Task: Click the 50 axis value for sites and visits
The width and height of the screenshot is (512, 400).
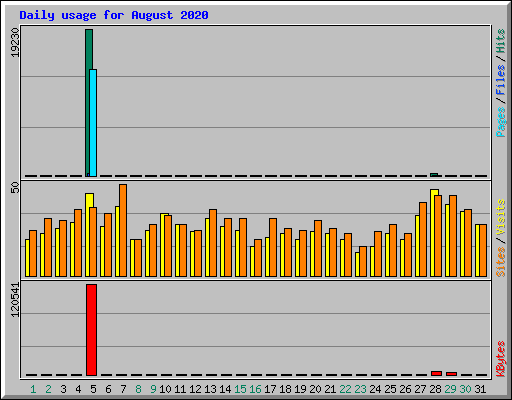Action: click(15, 188)
